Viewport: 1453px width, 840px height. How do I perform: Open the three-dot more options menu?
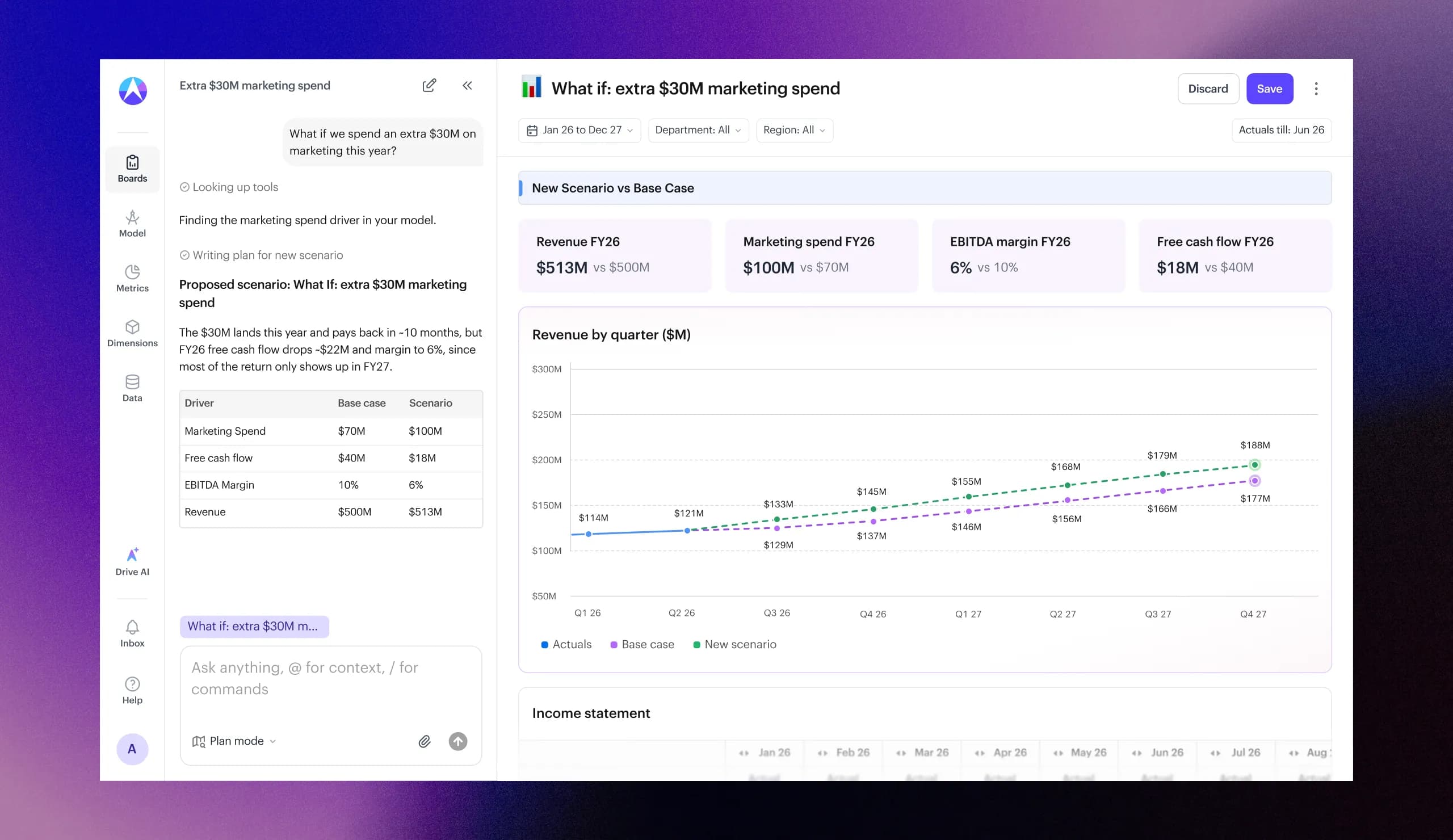point(1316,89)
